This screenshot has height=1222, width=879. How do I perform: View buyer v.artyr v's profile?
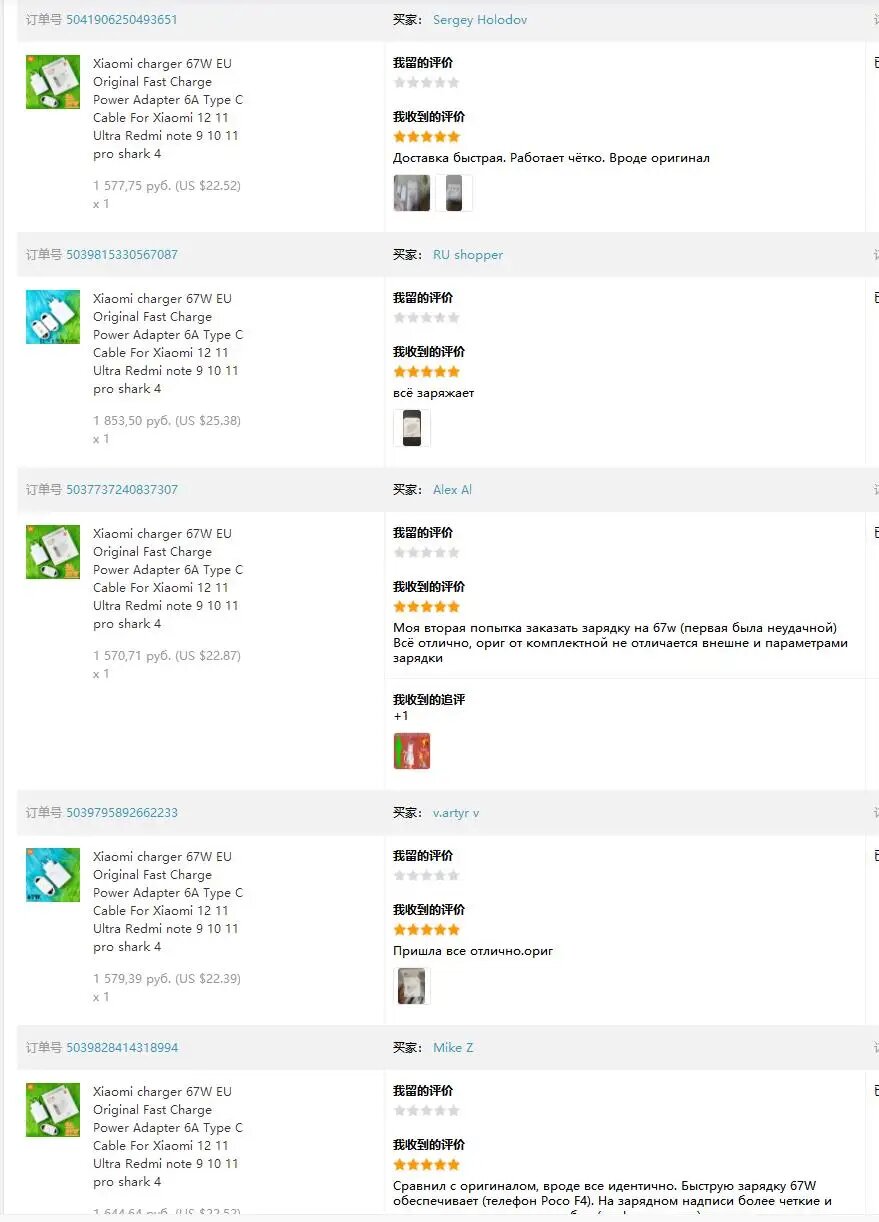[456, 813]
